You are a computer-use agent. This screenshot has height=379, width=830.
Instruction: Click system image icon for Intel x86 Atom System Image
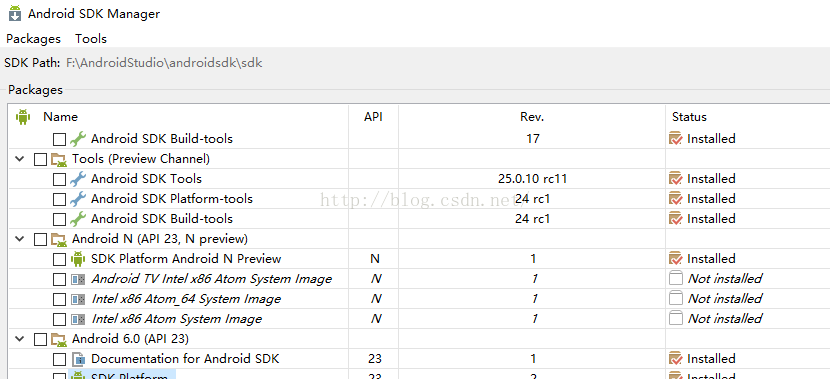(78, 319)
